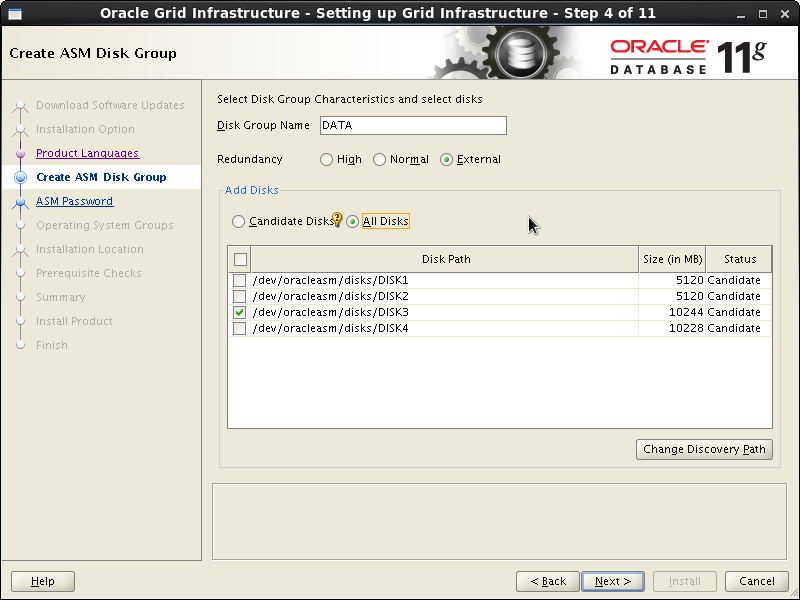Sort by the Size (in MB) column header
Screen dimensions: 800x600
672,259
